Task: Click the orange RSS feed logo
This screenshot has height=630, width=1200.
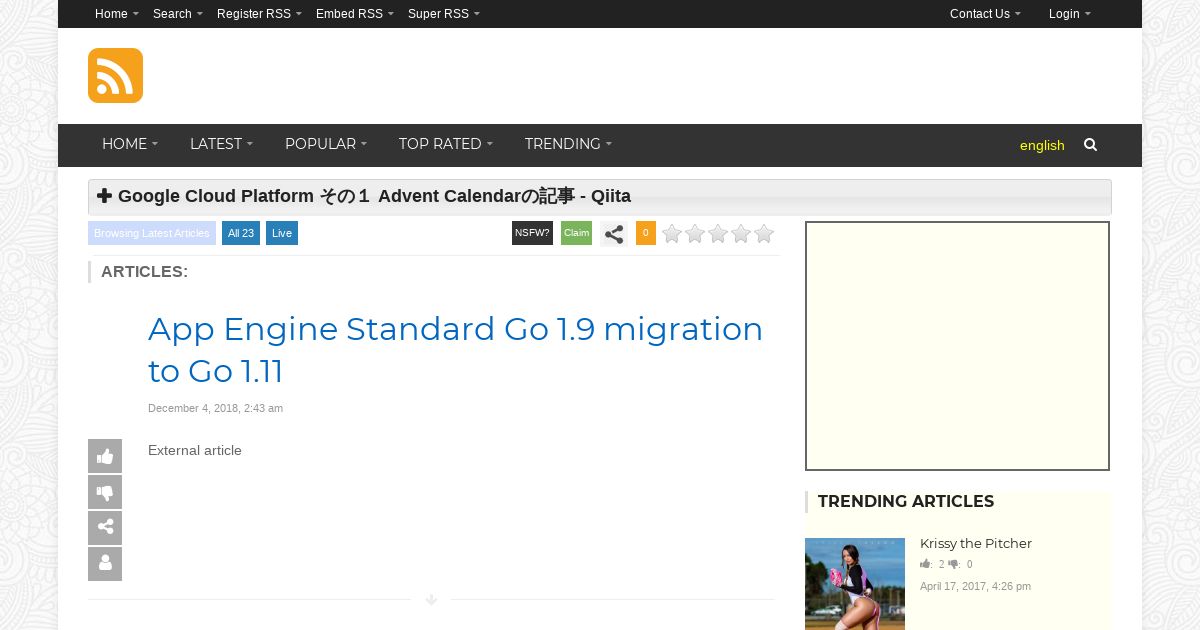Action: (x=115, y=75)
